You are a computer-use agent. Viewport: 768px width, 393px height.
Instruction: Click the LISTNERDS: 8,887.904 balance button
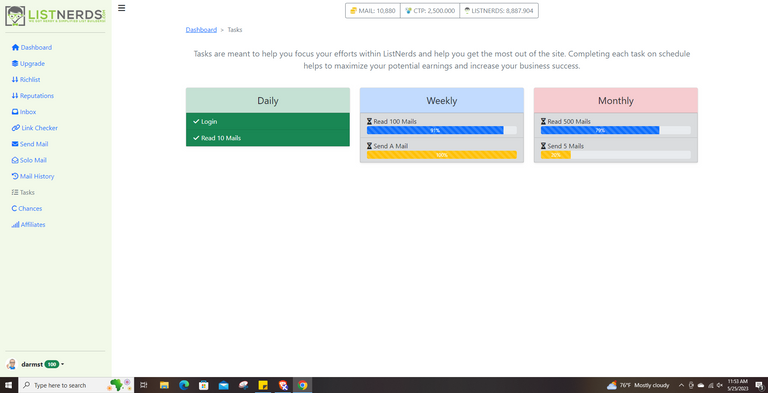(499, 11)
